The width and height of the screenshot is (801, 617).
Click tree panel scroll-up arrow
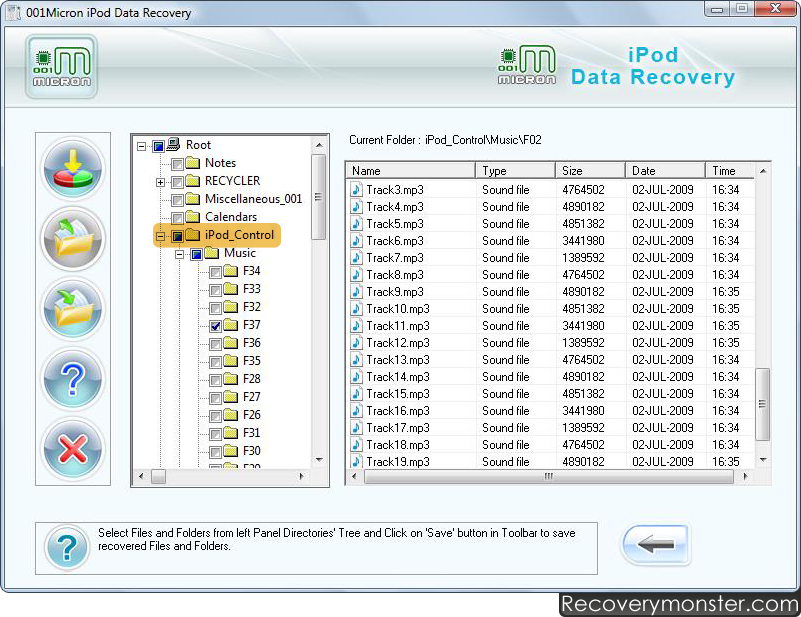click(319, 145)
